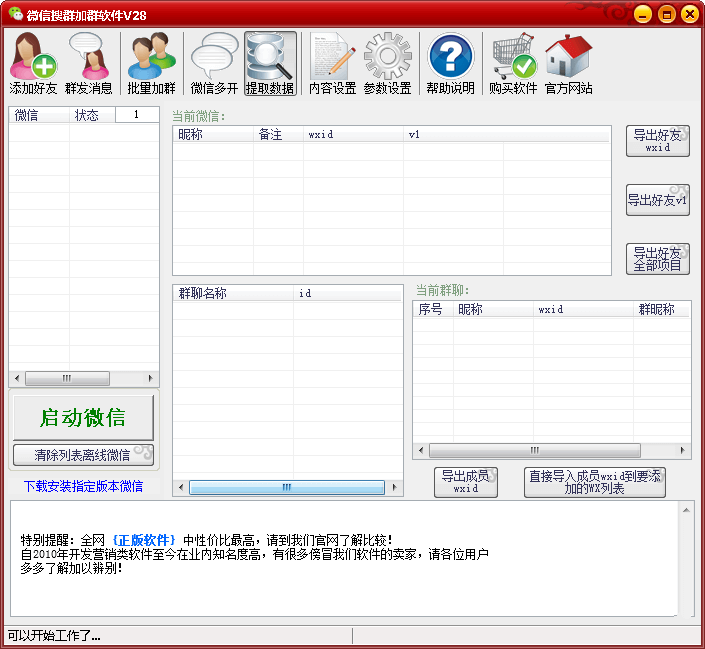Open the 群发消息 mass message tool
The width and height of the screenshot is (705, 649).
89,63
